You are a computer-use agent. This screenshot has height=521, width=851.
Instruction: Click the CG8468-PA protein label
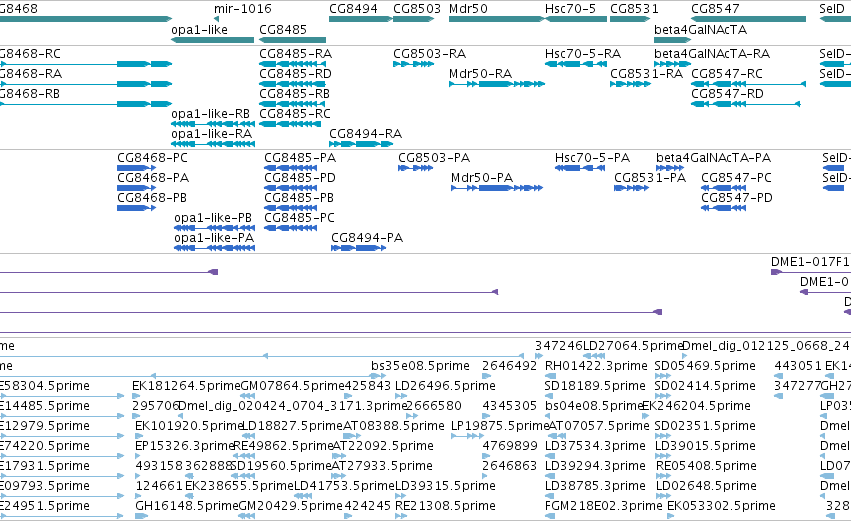(153, 178)
